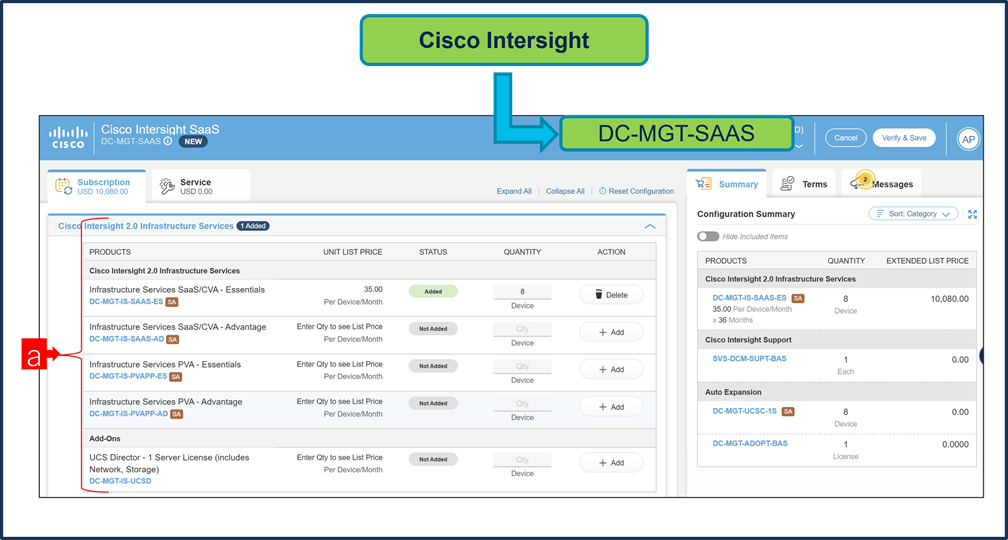
Task: Click the SA badge beside DC-MGT-UCSC-1S
Action: click(788, 411)
